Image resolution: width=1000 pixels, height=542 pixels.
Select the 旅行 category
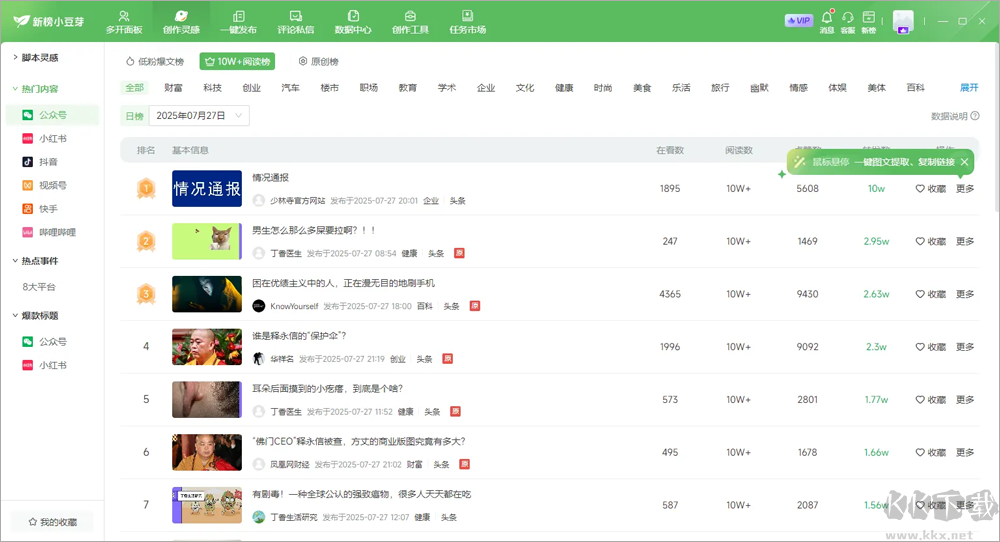click(x=721, y=88)
